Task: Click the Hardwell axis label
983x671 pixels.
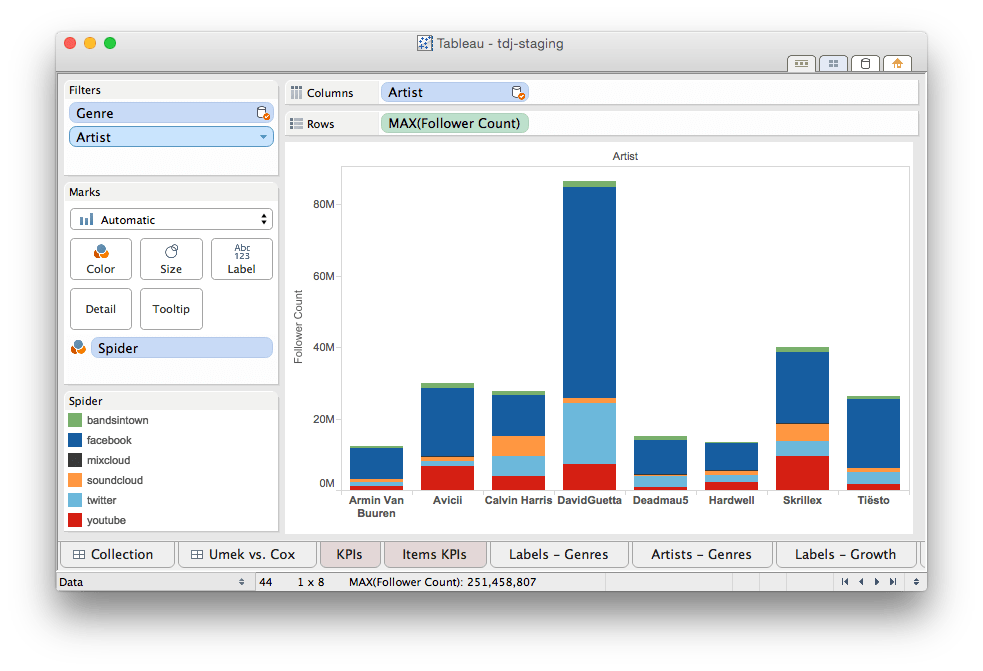Action: [x=732, y=500]
